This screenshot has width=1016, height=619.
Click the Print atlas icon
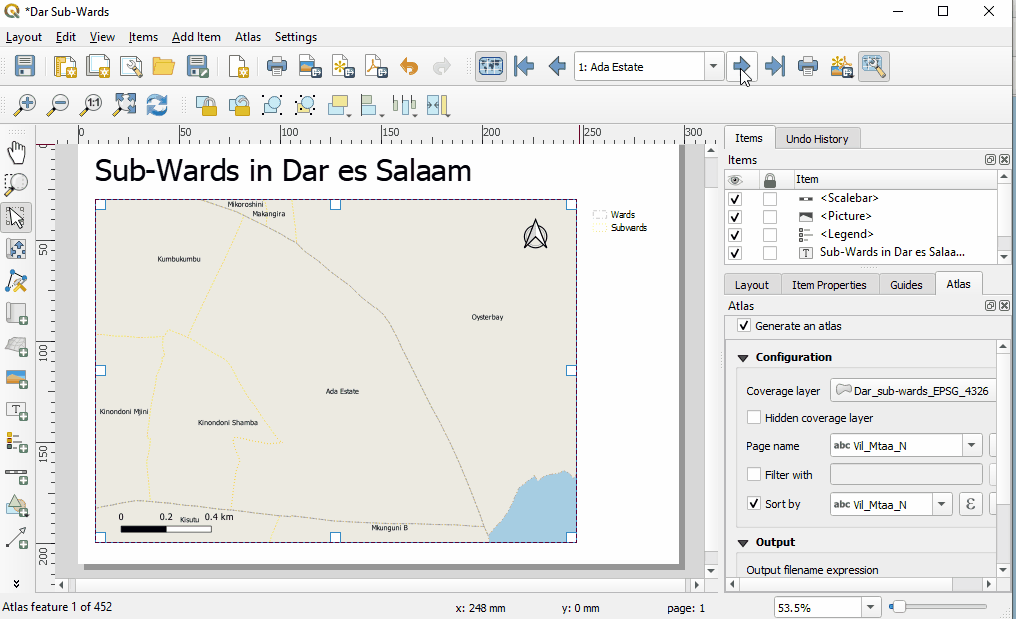[808, 67]
